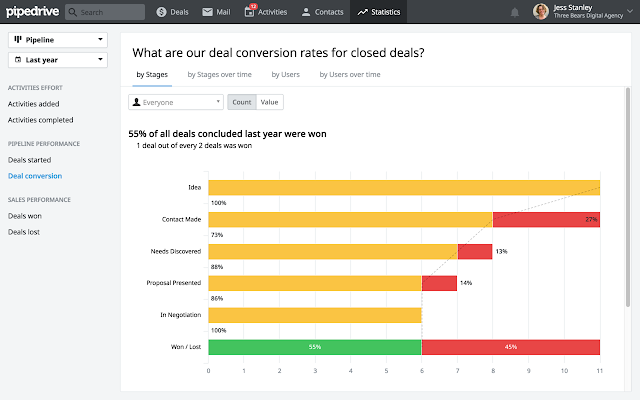Open the Last year period dropdown
This screenshot has height=400, width=640.
[x=58, y=60]
